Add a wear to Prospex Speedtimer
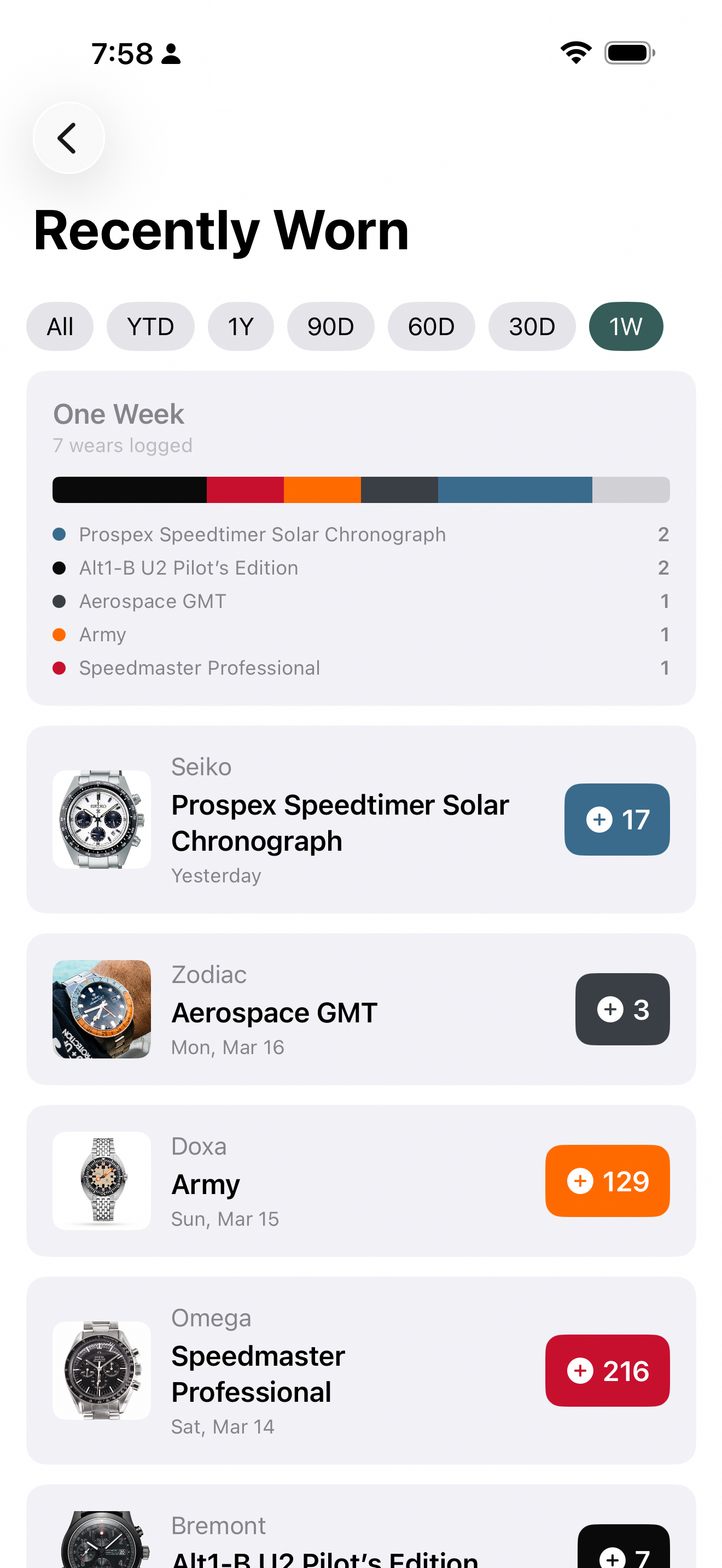 click(616, 820)
